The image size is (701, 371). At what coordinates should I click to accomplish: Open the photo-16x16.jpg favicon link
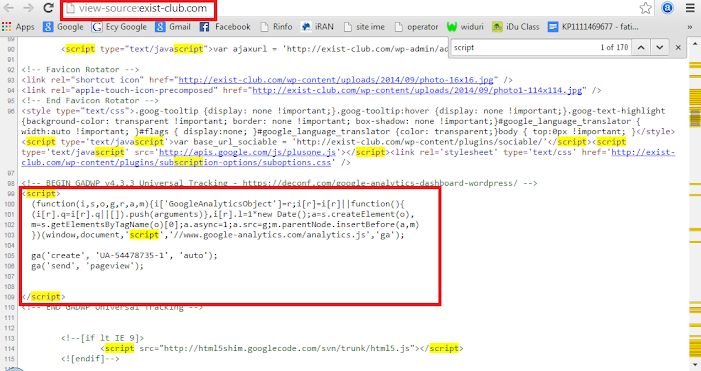click(x=336, y=80)
